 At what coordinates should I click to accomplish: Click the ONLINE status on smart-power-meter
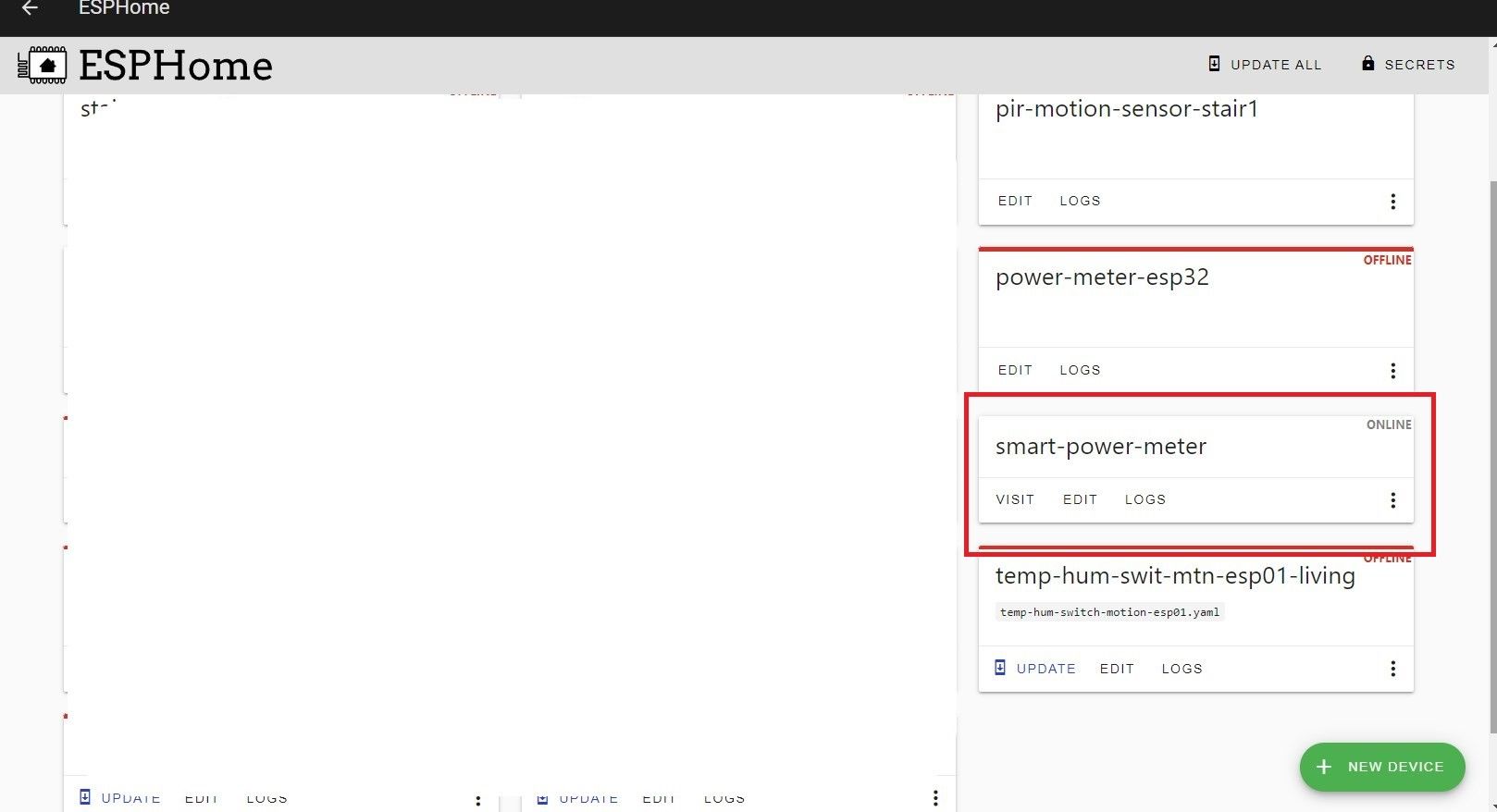point(1389,424)
